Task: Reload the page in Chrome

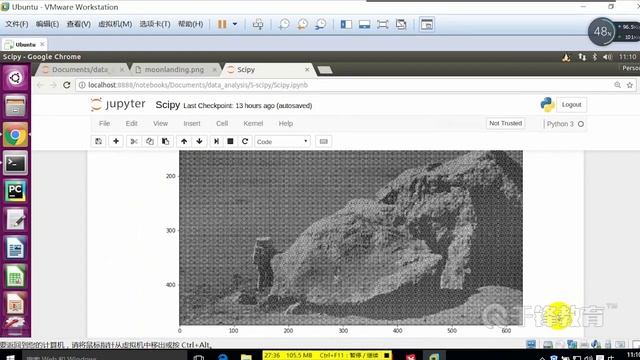Action: (x=67, y=85)
